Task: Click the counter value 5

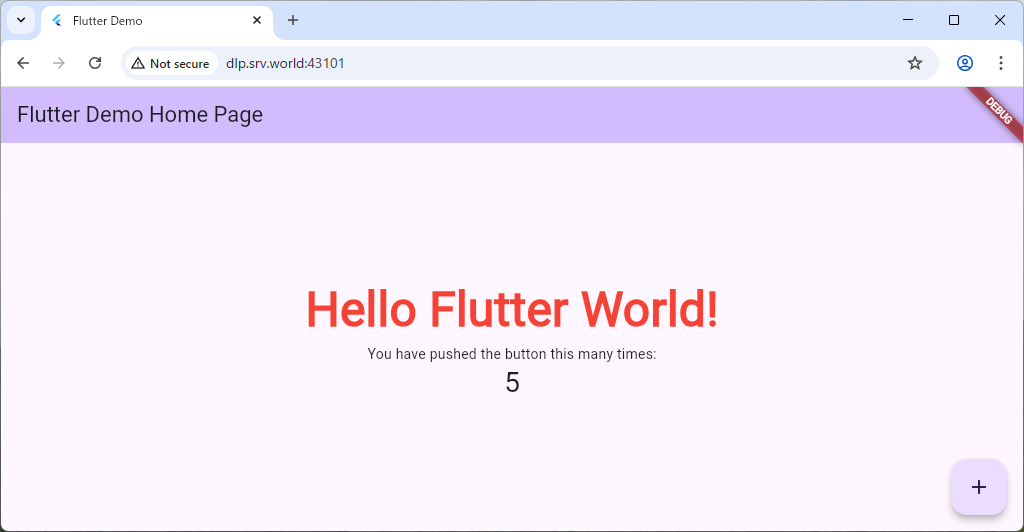Action: tap(512, 383)
